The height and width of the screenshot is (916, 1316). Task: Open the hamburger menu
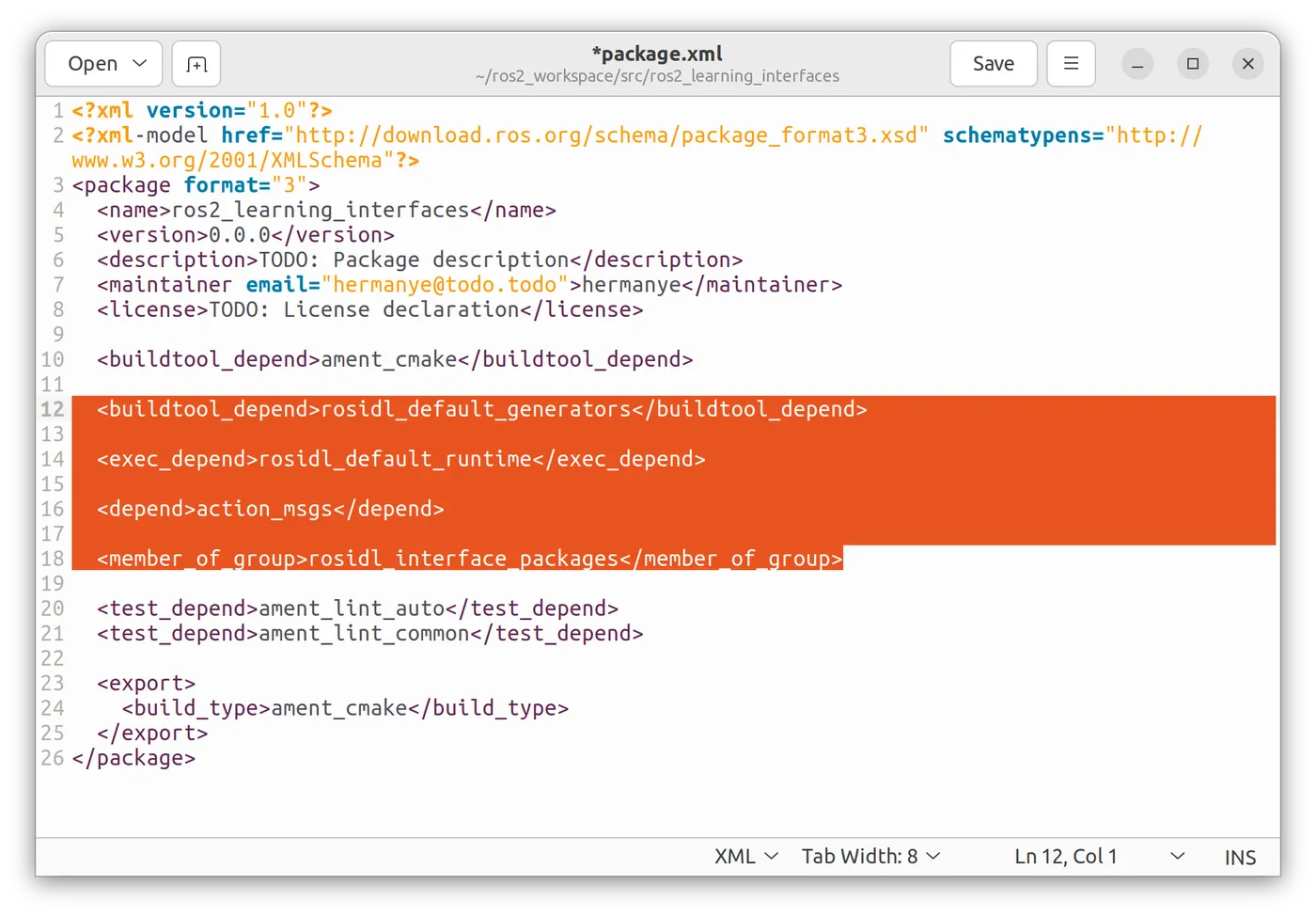pos(1071,64)
